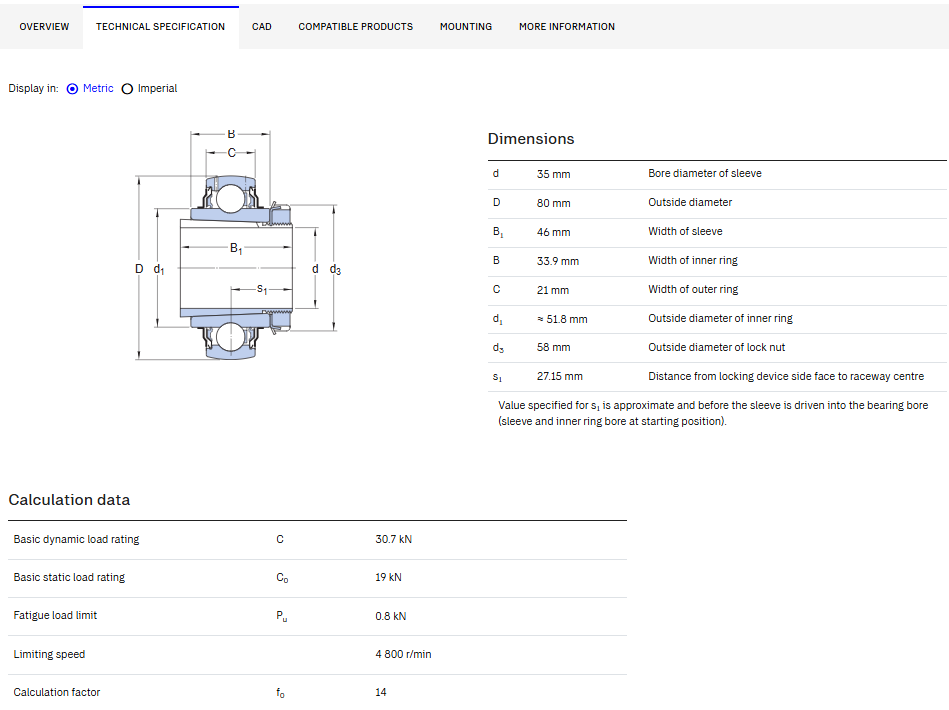Click the Pu symbol in Calculation data
Image resolution: width=949 pixels, height=710 pixels.
282,616
